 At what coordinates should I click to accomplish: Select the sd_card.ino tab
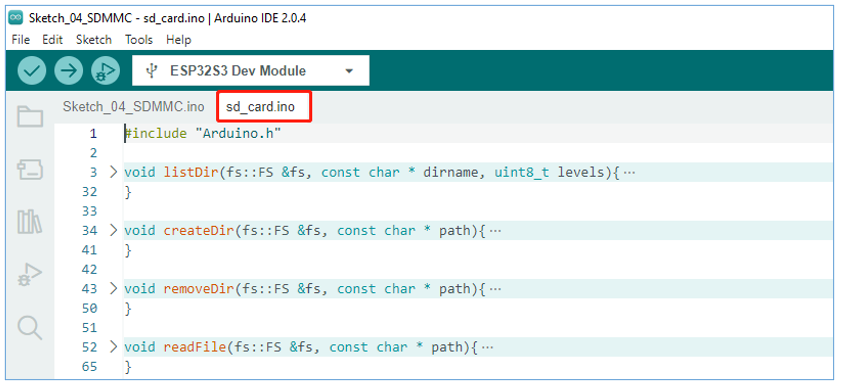click(264, 107)
